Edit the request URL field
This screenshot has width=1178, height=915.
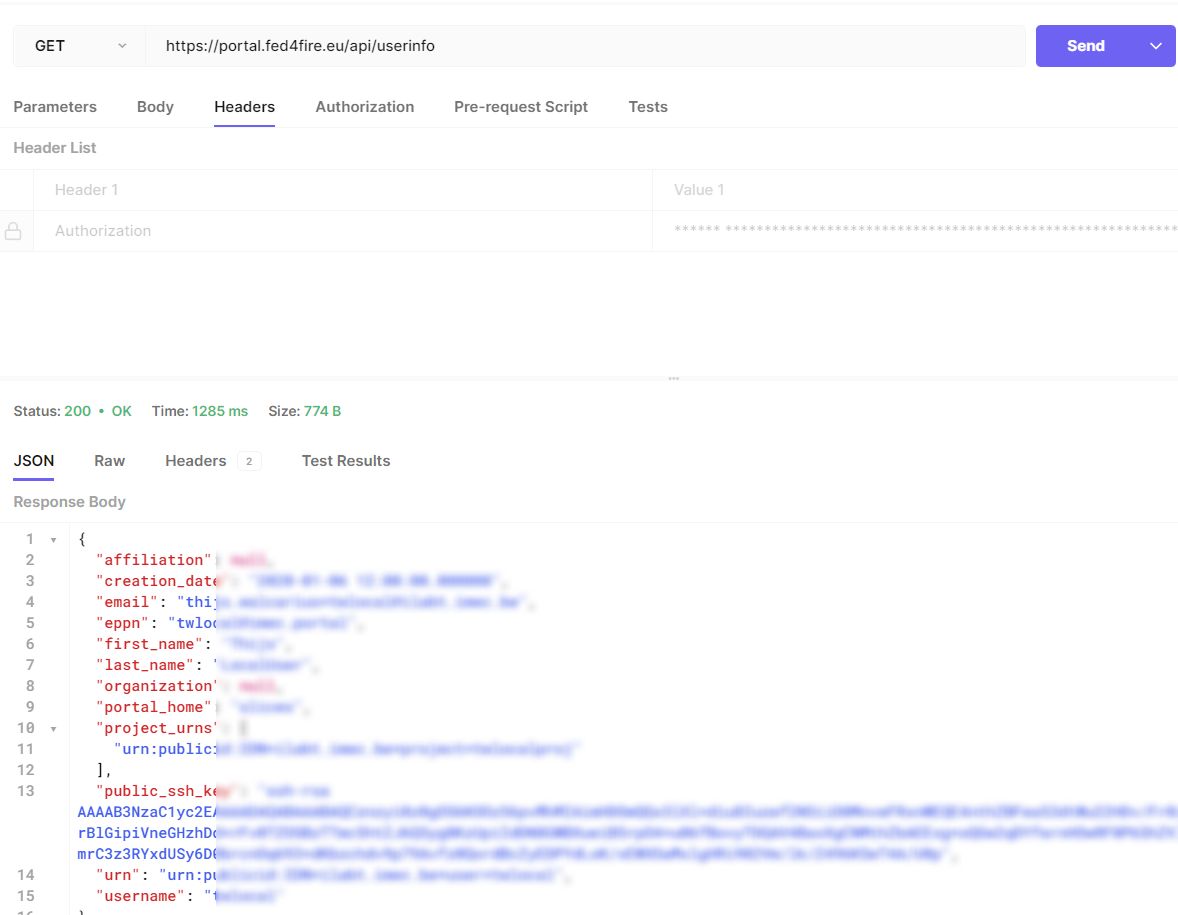(x=585, y=46)
